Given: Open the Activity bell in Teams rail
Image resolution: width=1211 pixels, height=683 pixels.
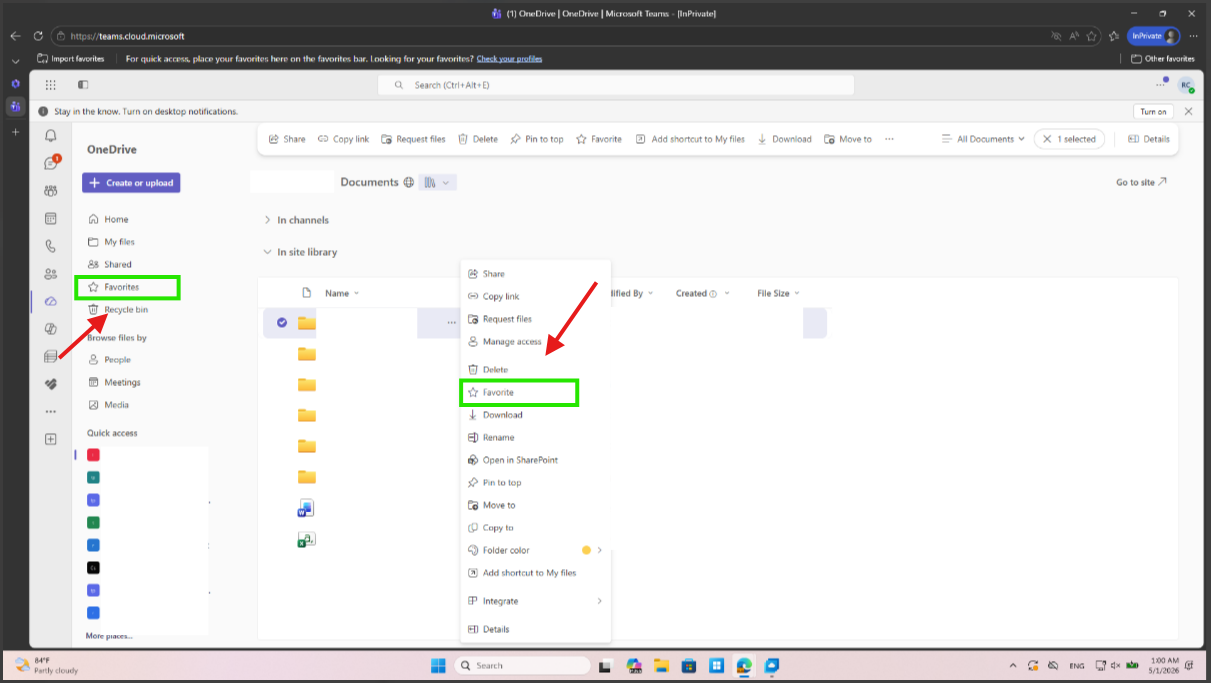Looking at the screenshot, I should pos(51,136).
